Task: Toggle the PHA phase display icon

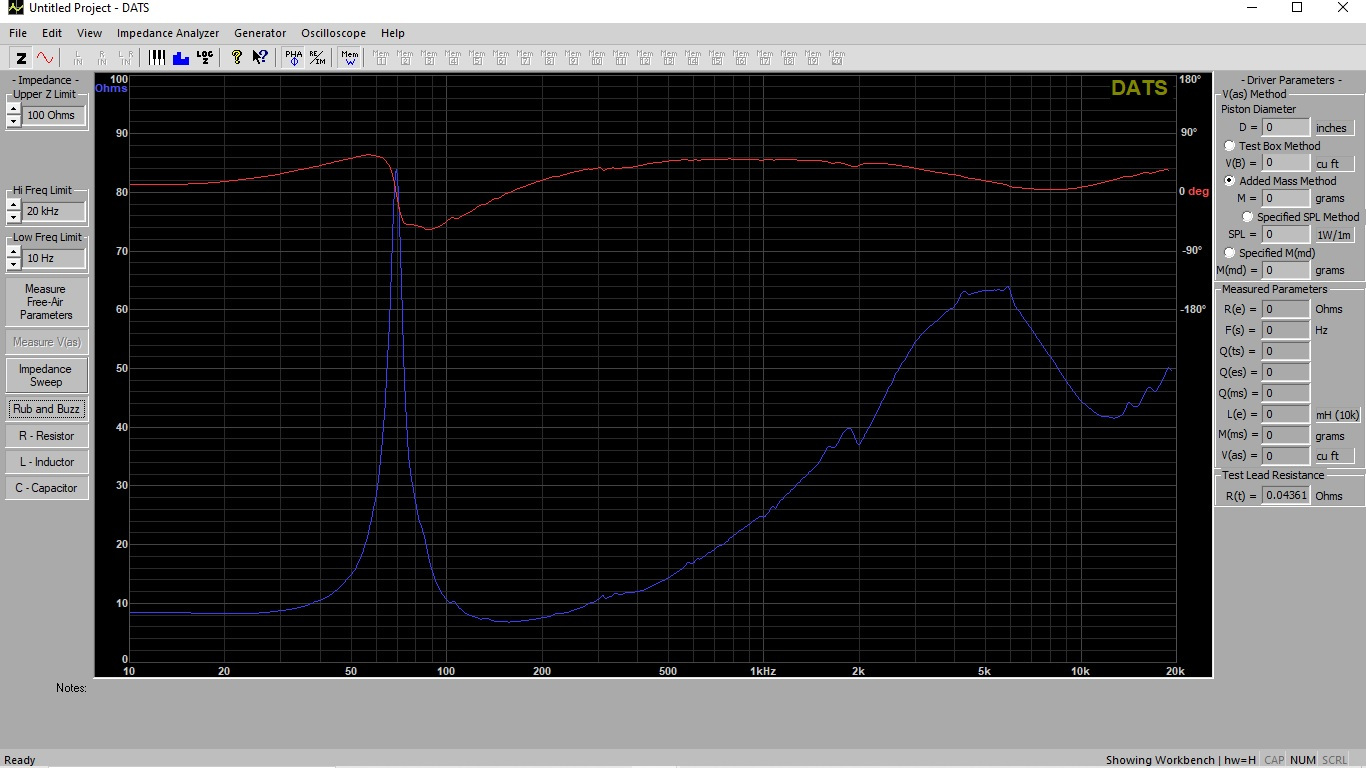Action: click(293, 58)
